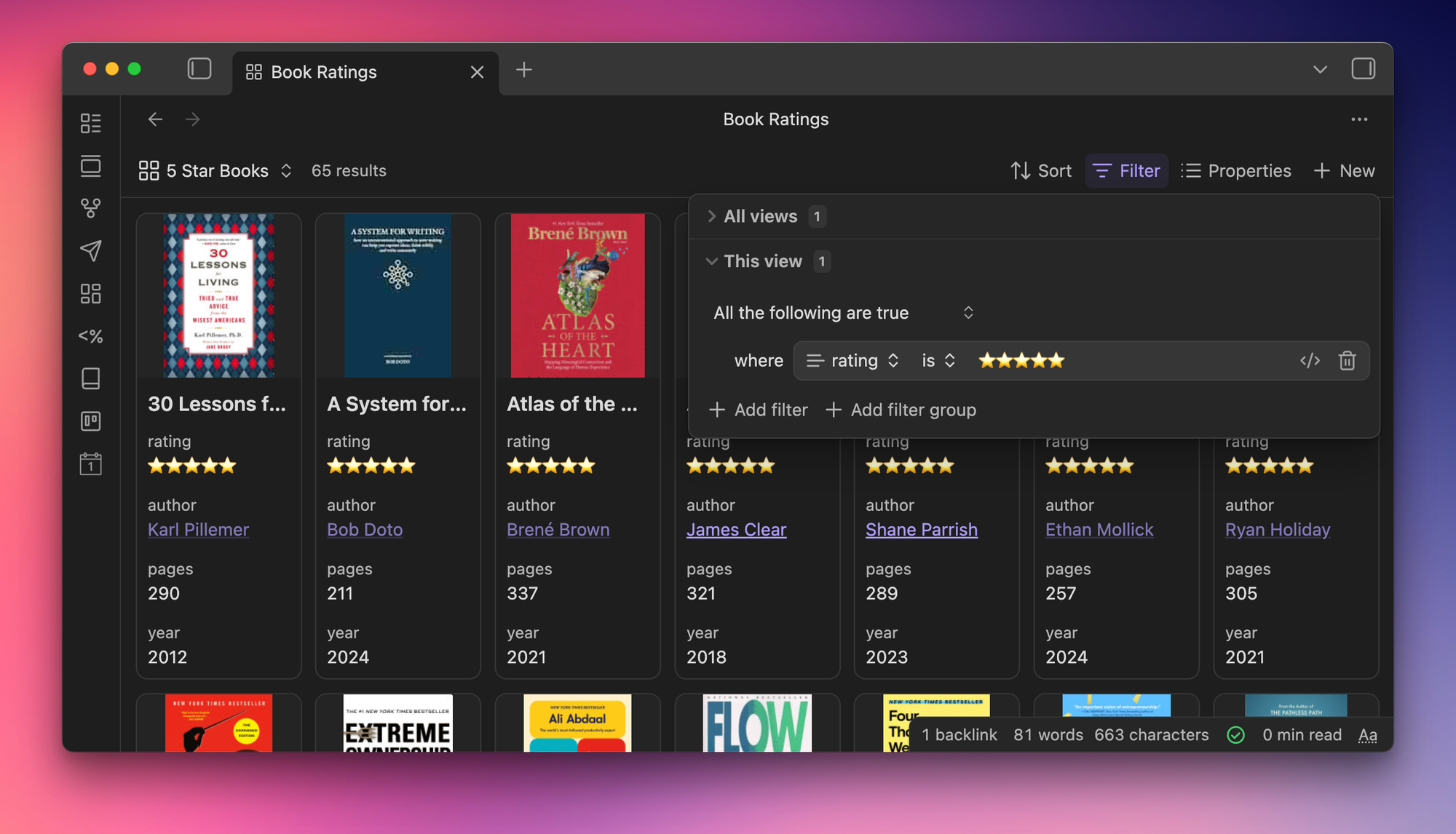
Task: Expand the All views filter section
Action: pos(760,217)
